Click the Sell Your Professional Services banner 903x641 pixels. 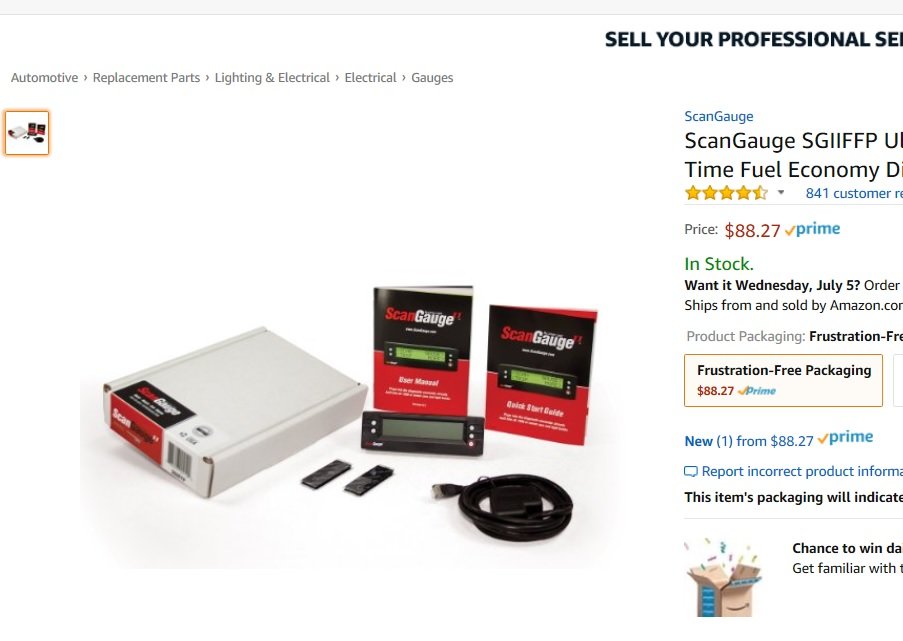753,39
